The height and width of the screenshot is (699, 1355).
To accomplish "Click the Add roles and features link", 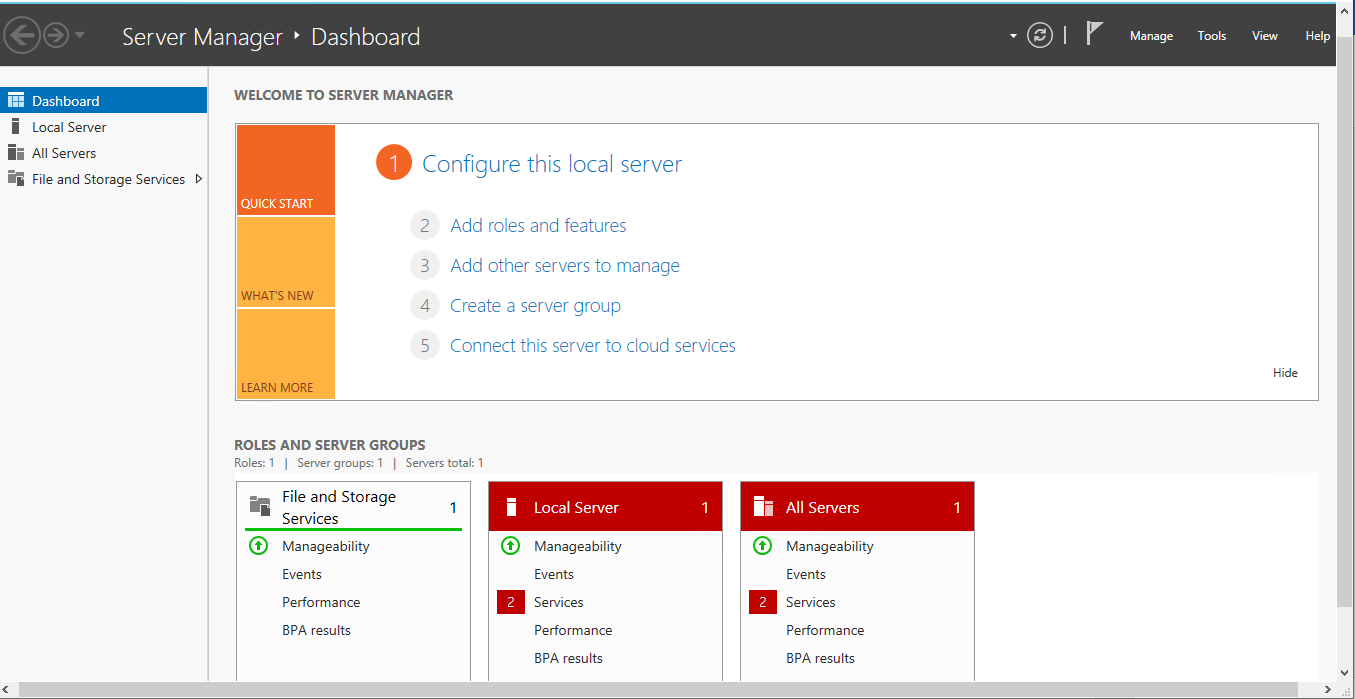I will (538, 226).
